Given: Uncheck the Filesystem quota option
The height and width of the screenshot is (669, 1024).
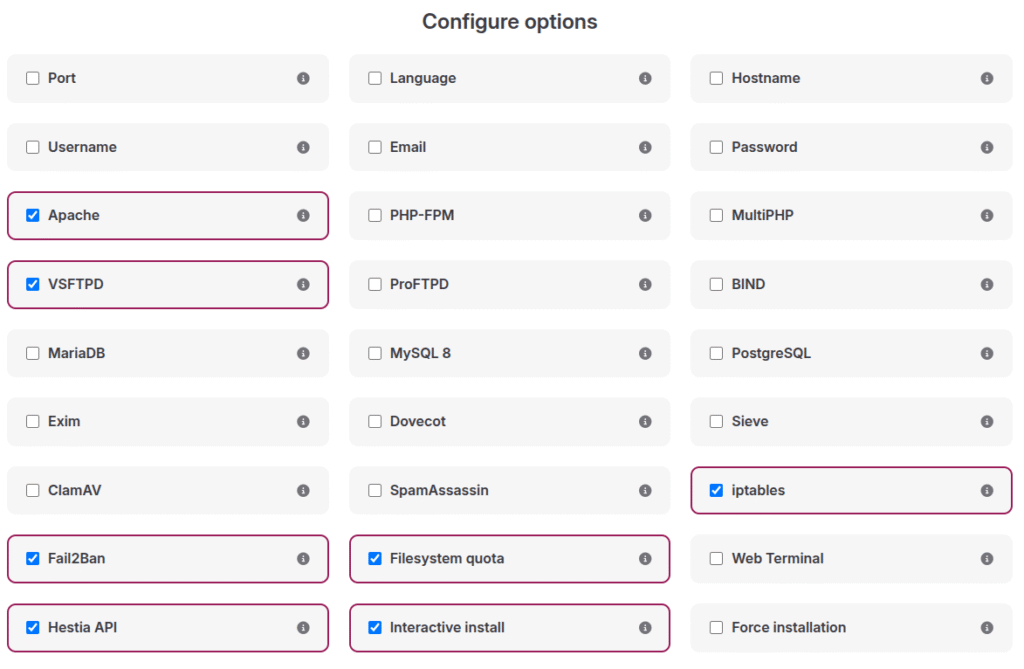Looking at the screenshot, I should 375,559.
